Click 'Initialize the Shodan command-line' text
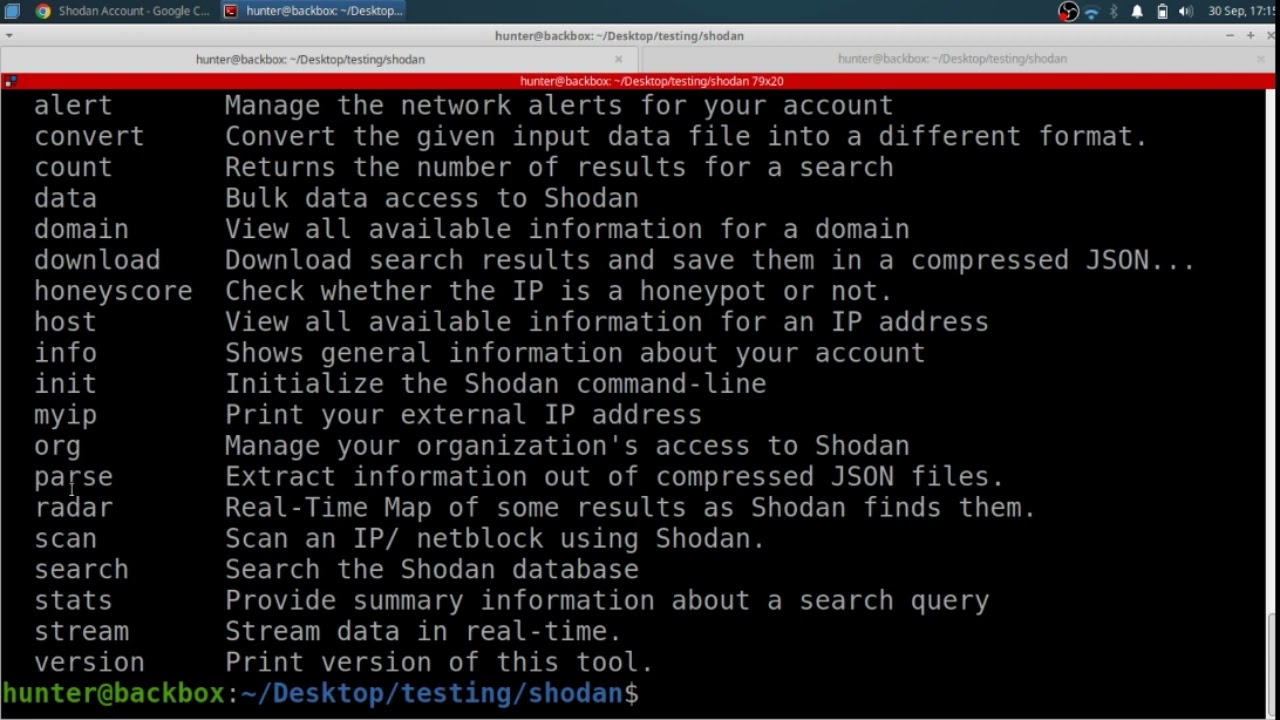Image resolution: width=1280 pixels, height=720 pixels. (495, 384)
